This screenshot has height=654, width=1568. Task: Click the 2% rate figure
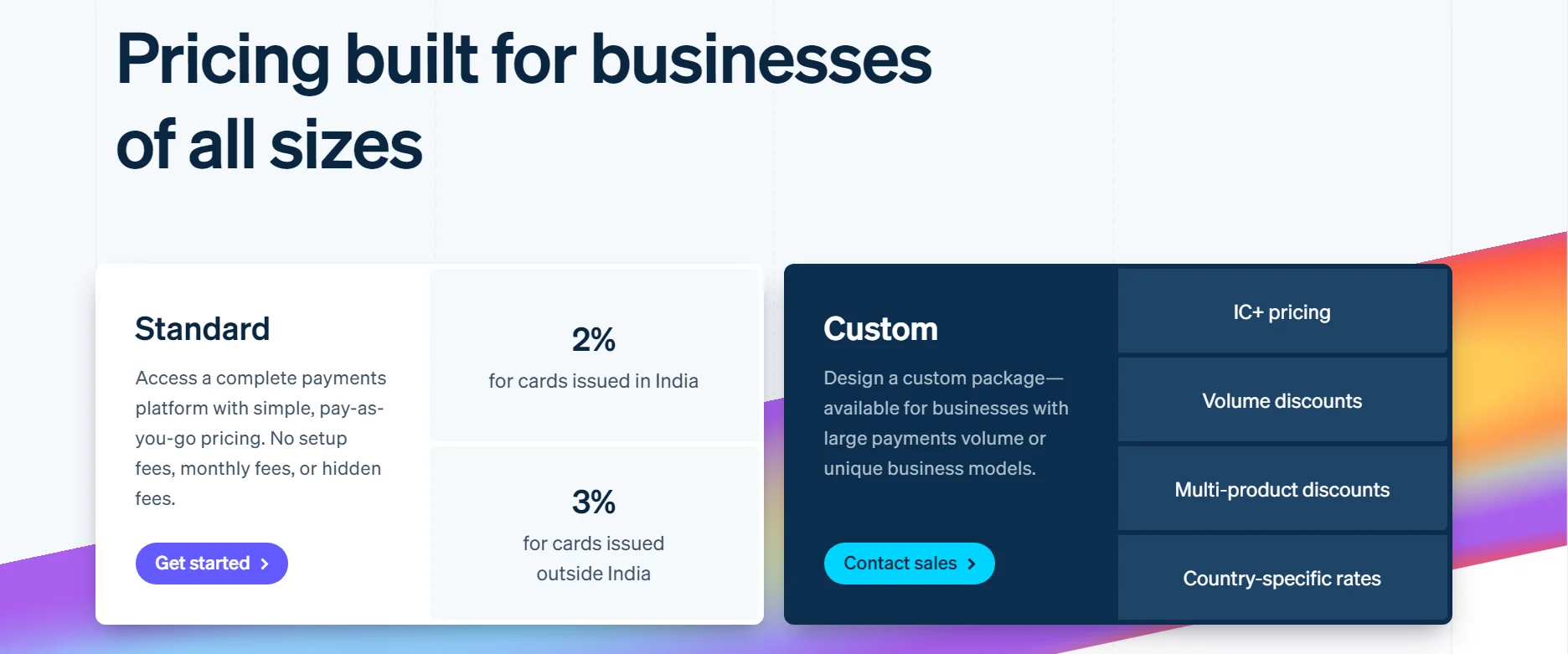(x=594, y=340)
